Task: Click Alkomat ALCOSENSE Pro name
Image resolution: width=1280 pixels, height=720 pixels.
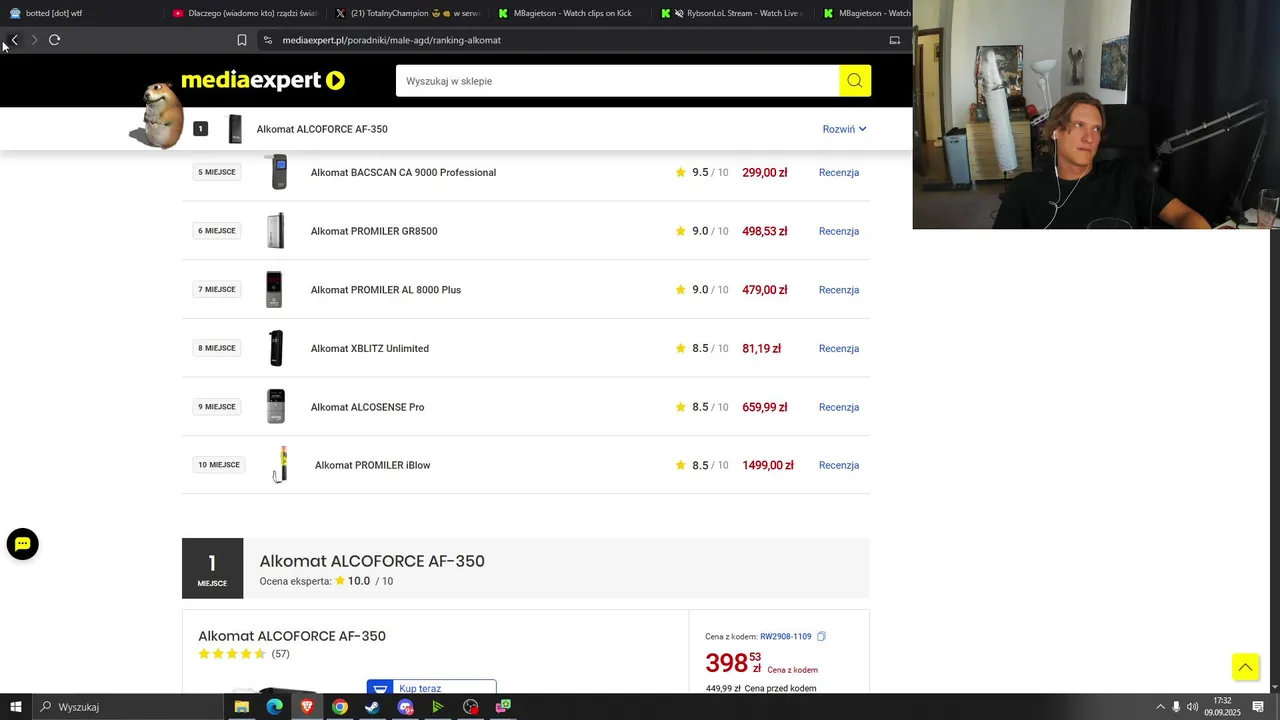Action: [x=367, y=407]
